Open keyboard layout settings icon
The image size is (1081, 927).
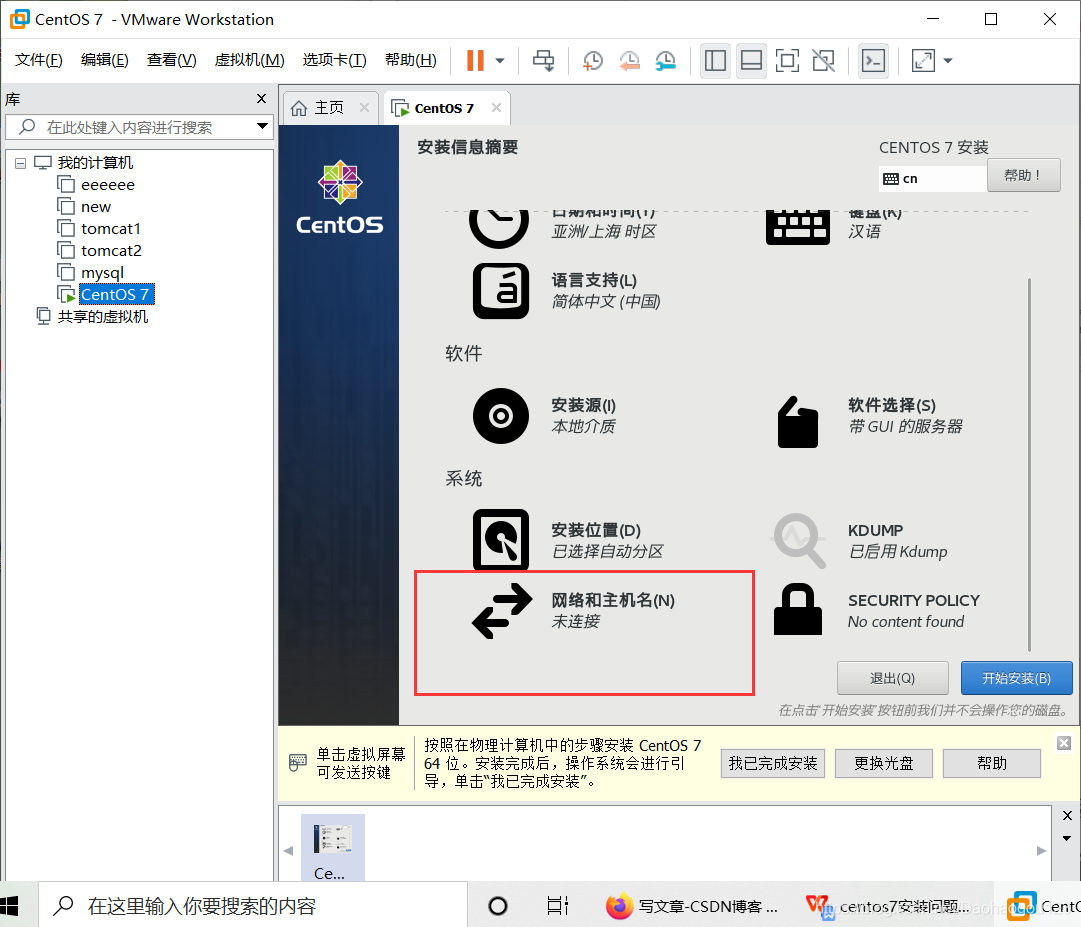798,227
